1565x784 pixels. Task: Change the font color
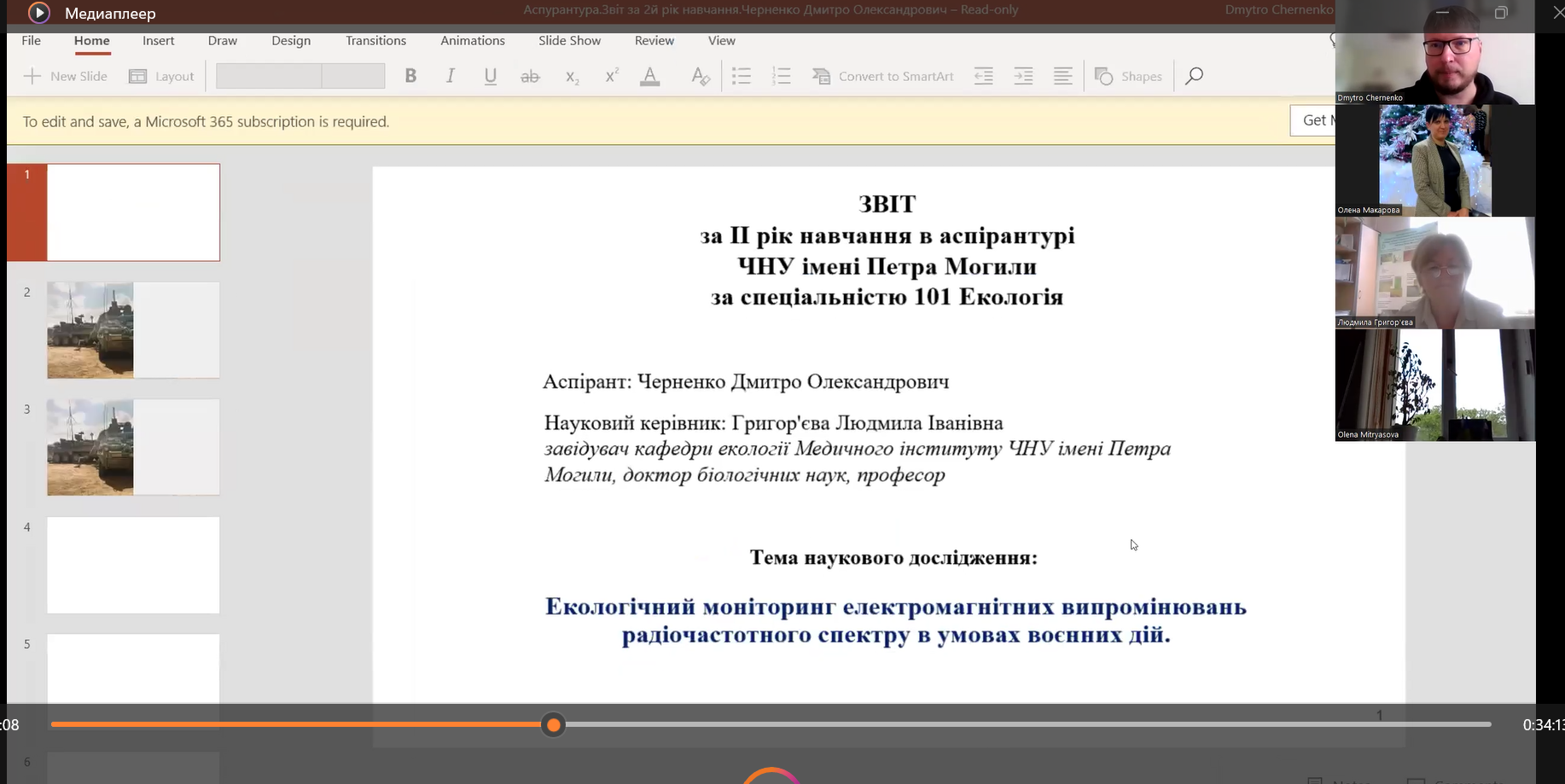650,76
